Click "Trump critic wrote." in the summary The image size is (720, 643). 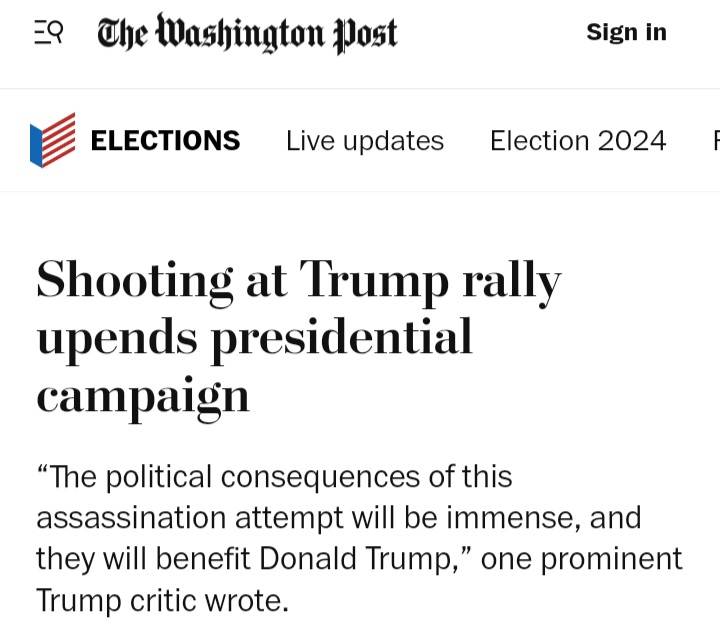tap(162, 600)
